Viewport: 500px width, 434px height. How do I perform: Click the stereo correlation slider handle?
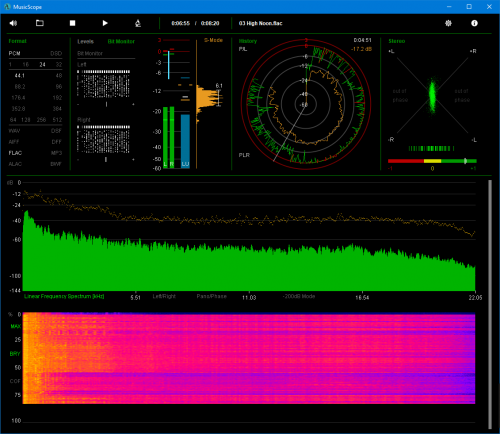pos(465,161)
